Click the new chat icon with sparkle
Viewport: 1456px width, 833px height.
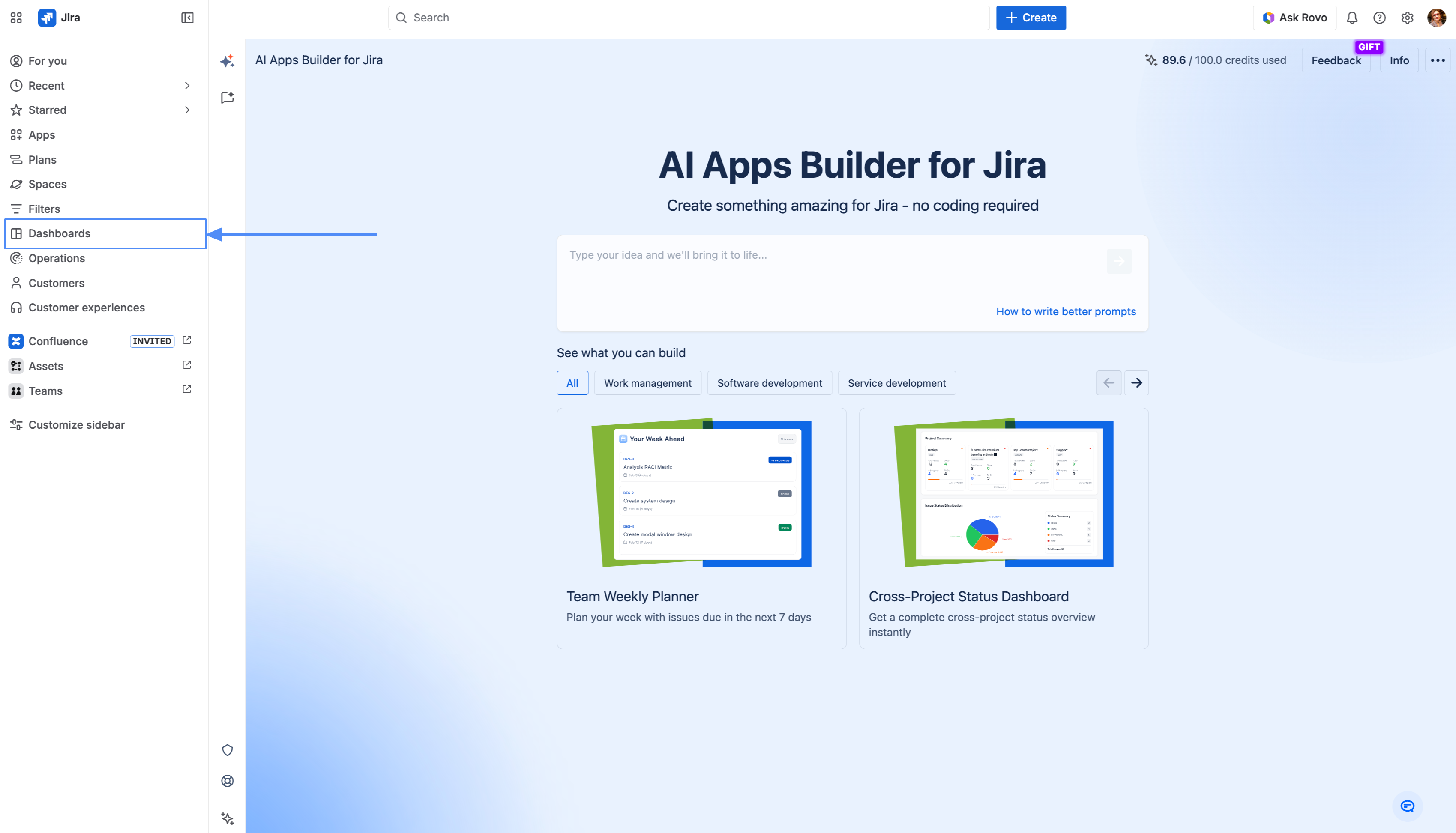[227, 97]
